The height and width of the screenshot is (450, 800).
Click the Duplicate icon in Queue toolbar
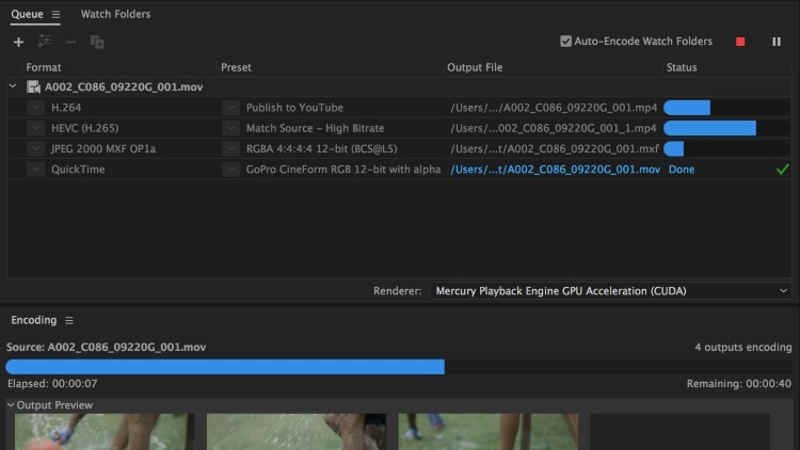tap(97, 42)
